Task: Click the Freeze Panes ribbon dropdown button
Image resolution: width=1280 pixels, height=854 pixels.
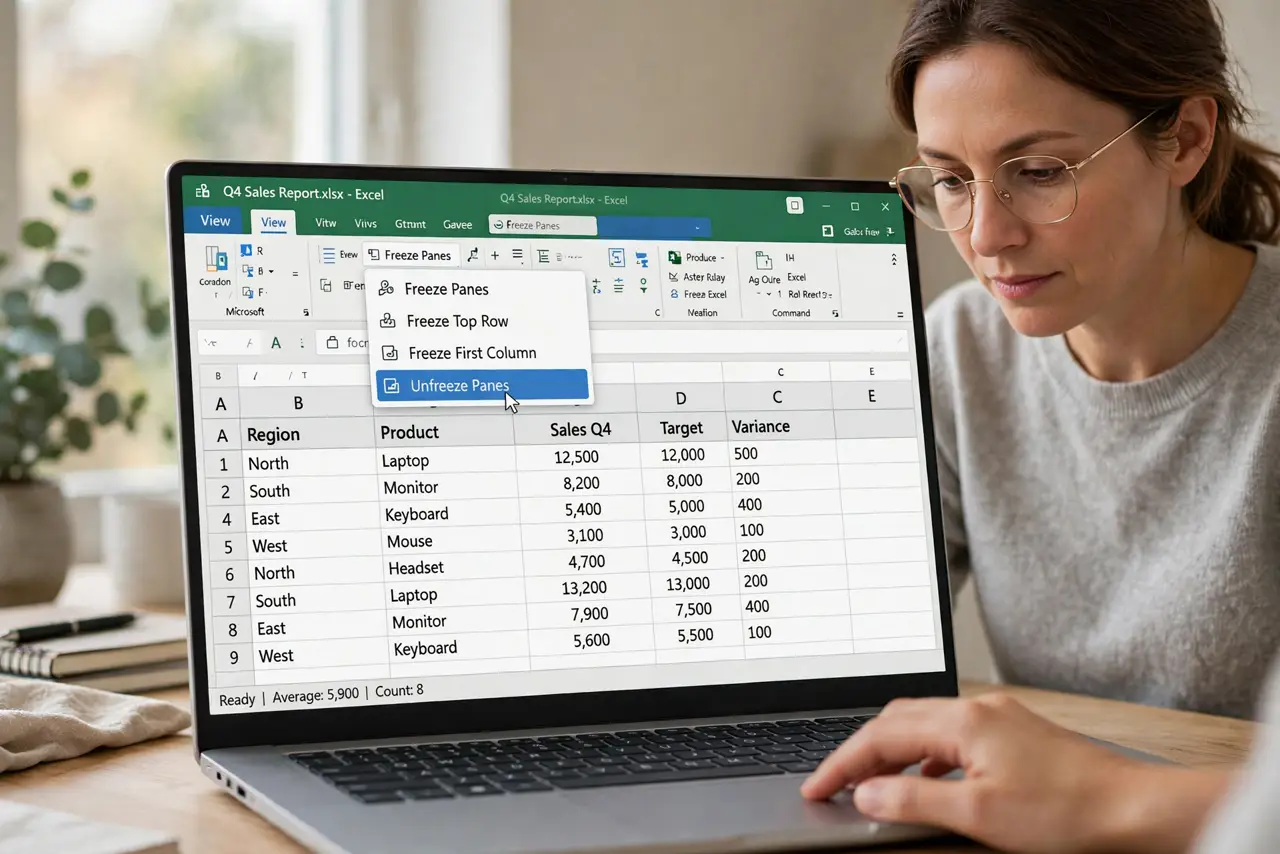Action: [410, 255]
